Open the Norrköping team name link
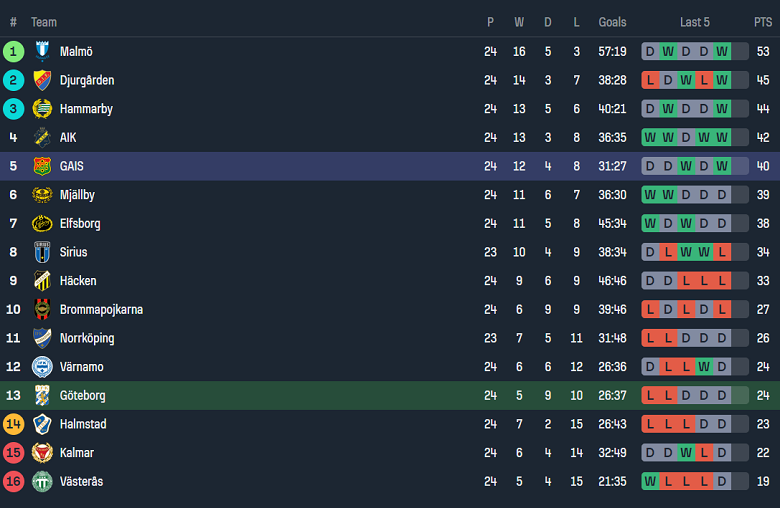 pos(87,338)
